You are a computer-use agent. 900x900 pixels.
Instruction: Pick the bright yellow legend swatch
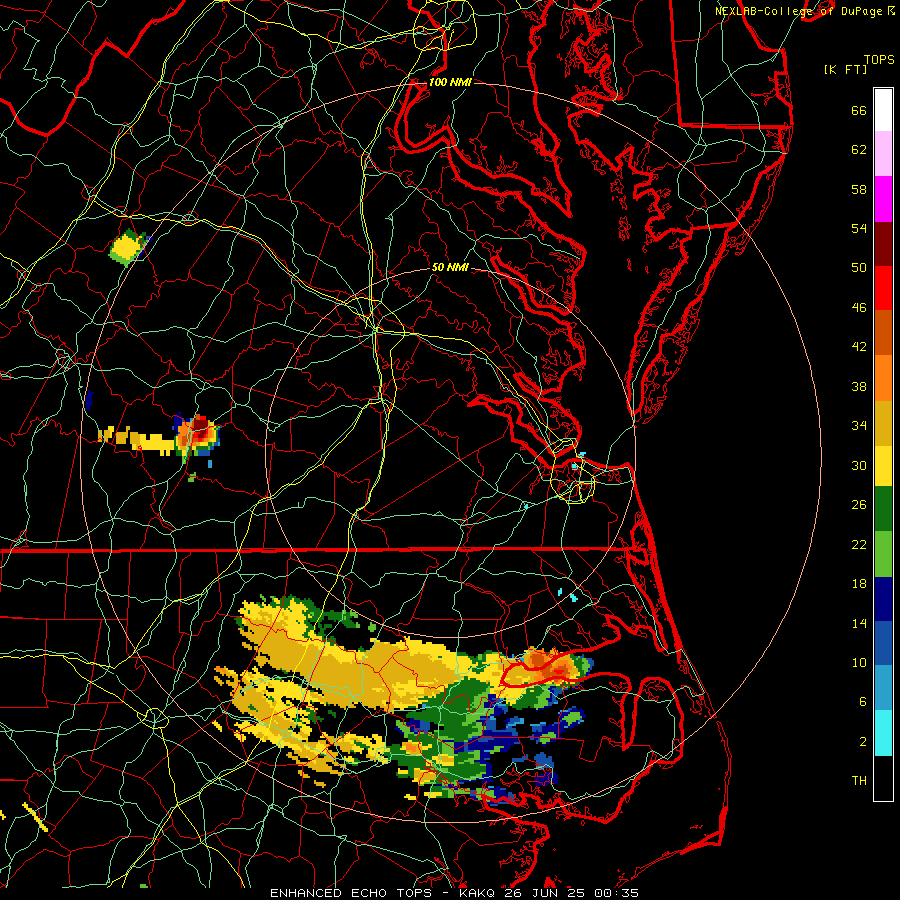(883, 466)
